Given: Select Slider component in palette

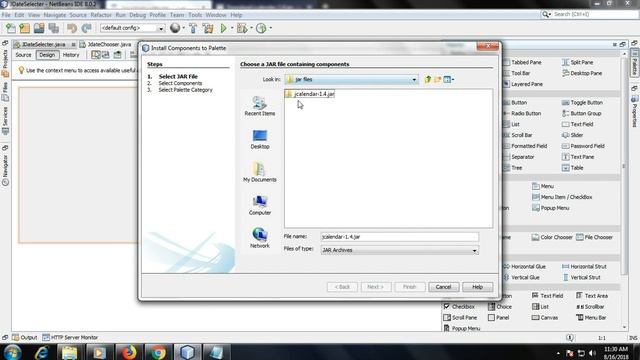Looking at the screenshot, I should [572, 135].
